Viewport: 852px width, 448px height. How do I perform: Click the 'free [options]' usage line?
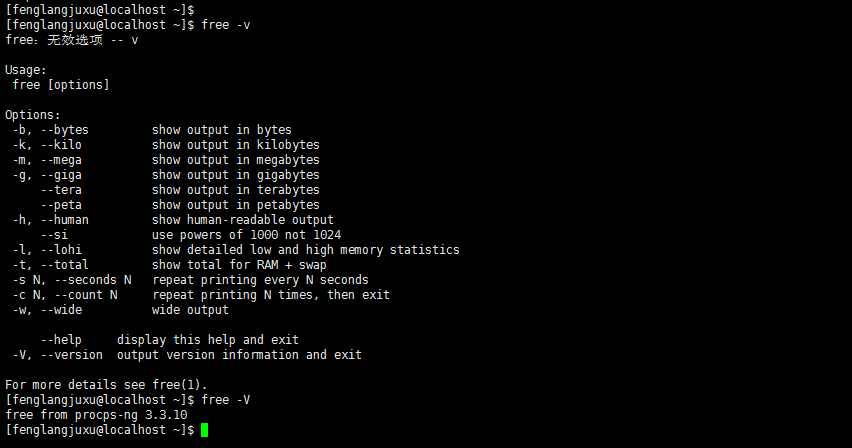tap(61, 85)
